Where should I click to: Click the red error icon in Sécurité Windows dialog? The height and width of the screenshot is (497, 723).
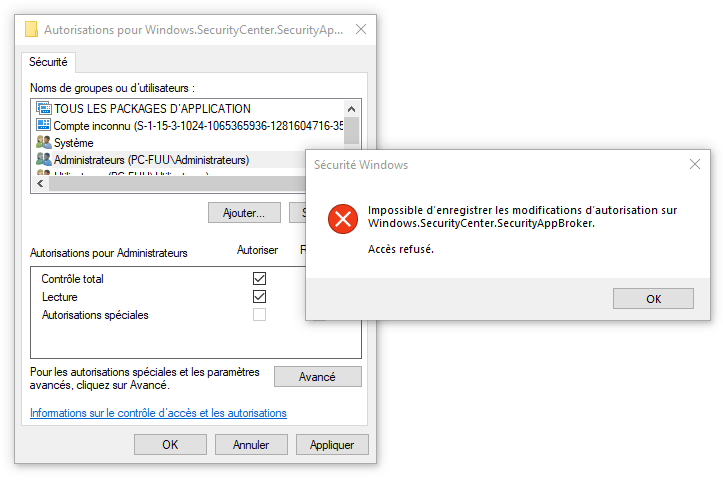click(343, 219)
